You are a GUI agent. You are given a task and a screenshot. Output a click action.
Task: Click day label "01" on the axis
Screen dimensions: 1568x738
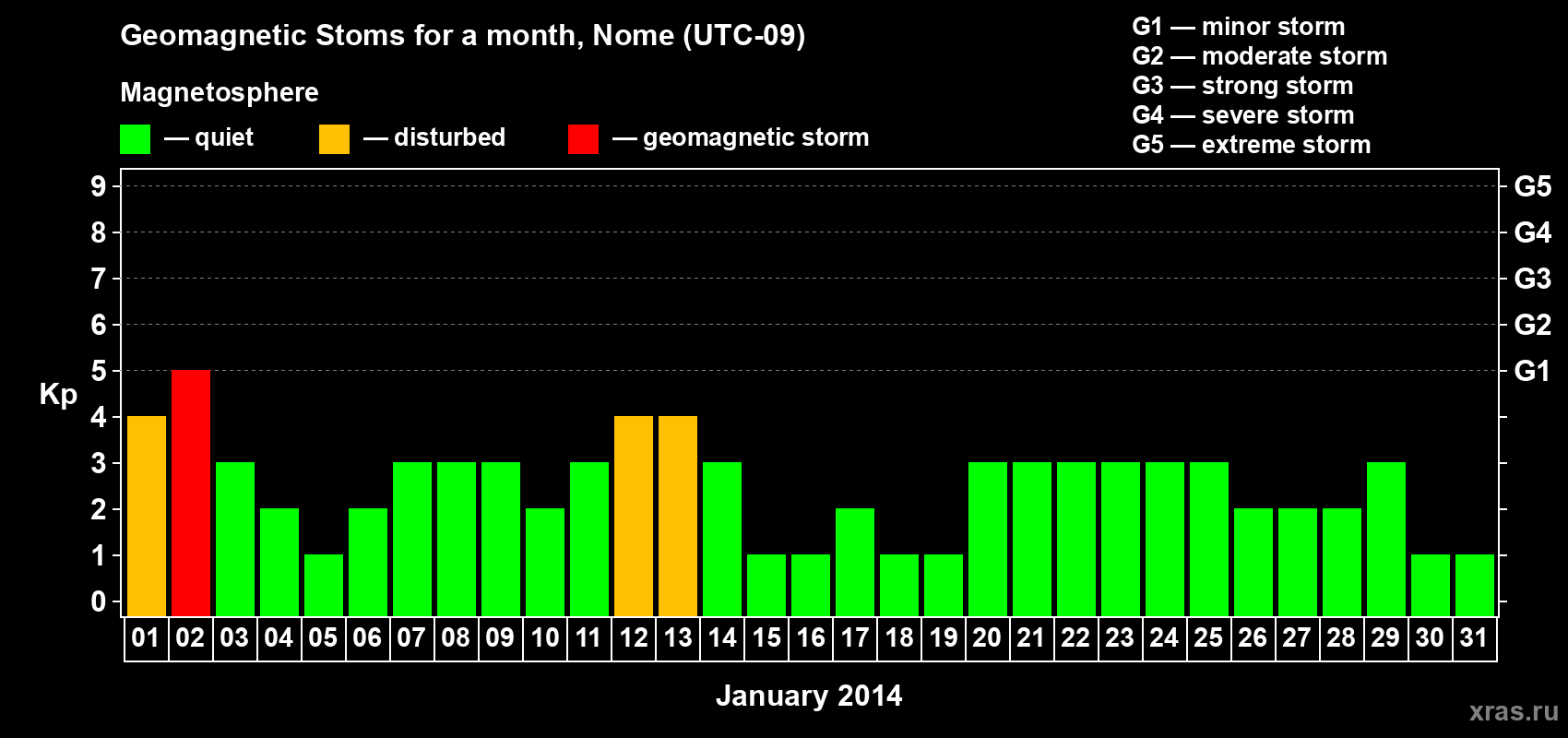146,637
